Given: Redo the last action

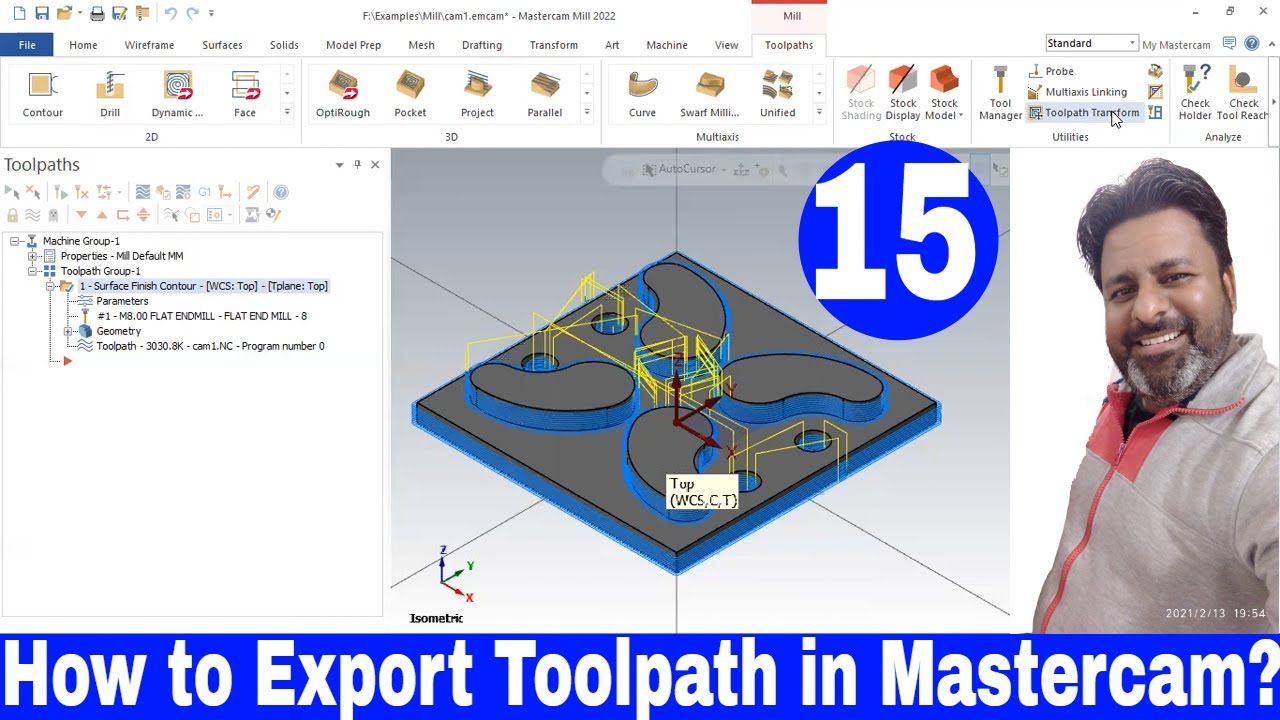Looking at the screenshot, I should click(x=192, y=14).
